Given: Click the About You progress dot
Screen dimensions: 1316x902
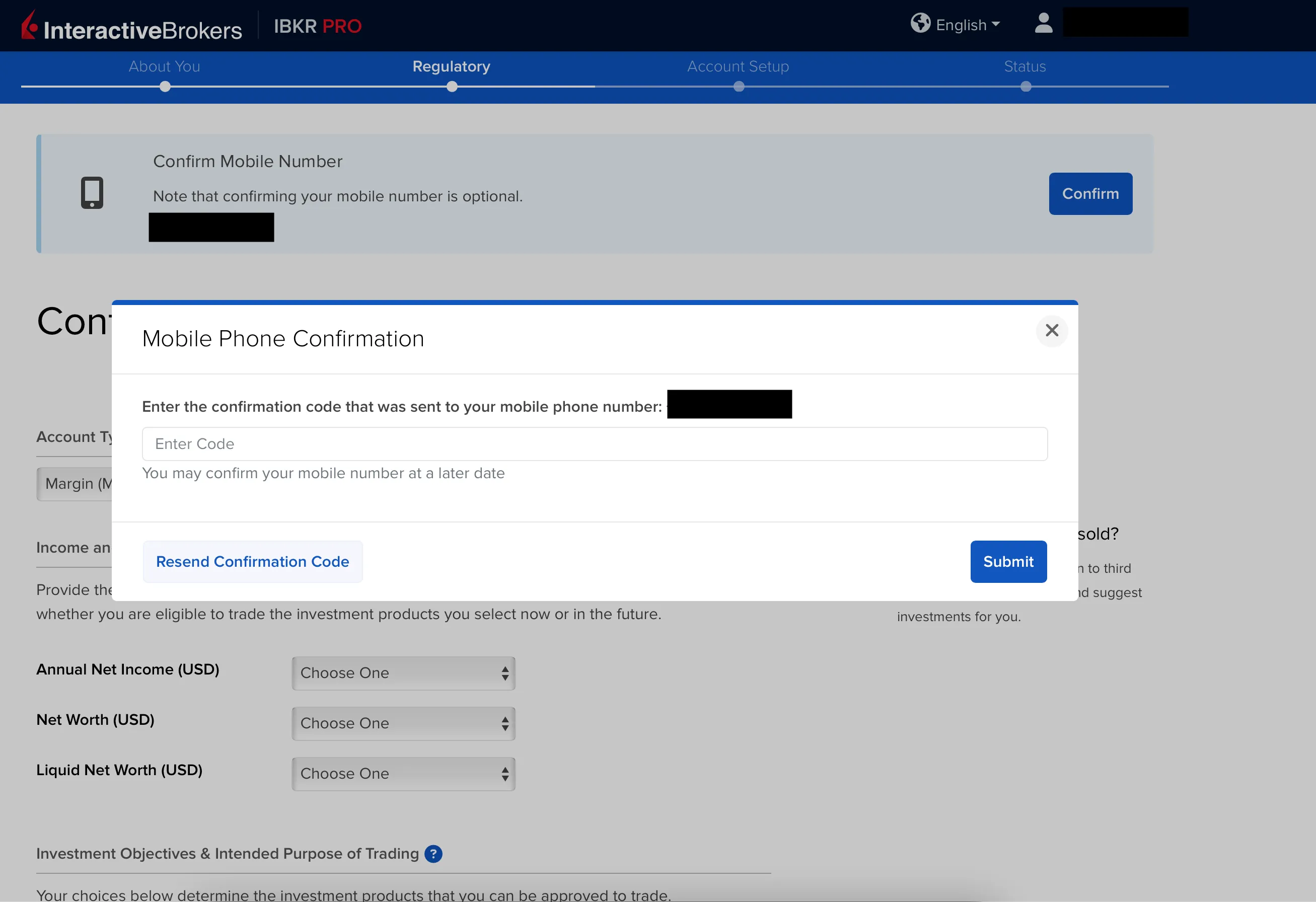Looking at the screenshot, I should [x=165, y=87].
